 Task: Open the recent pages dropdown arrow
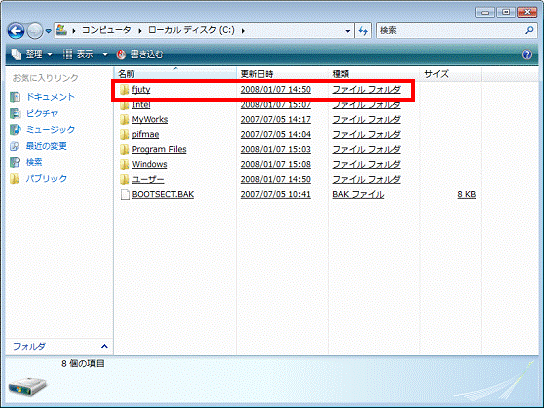pos(49,31)
